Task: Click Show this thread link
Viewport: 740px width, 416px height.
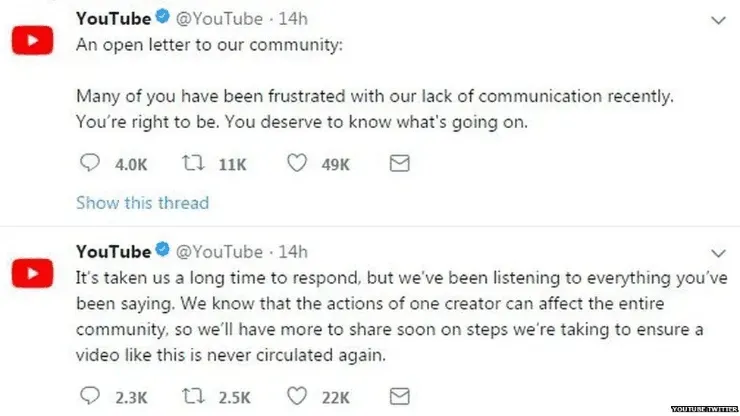Action: click(x=142, y=203)
